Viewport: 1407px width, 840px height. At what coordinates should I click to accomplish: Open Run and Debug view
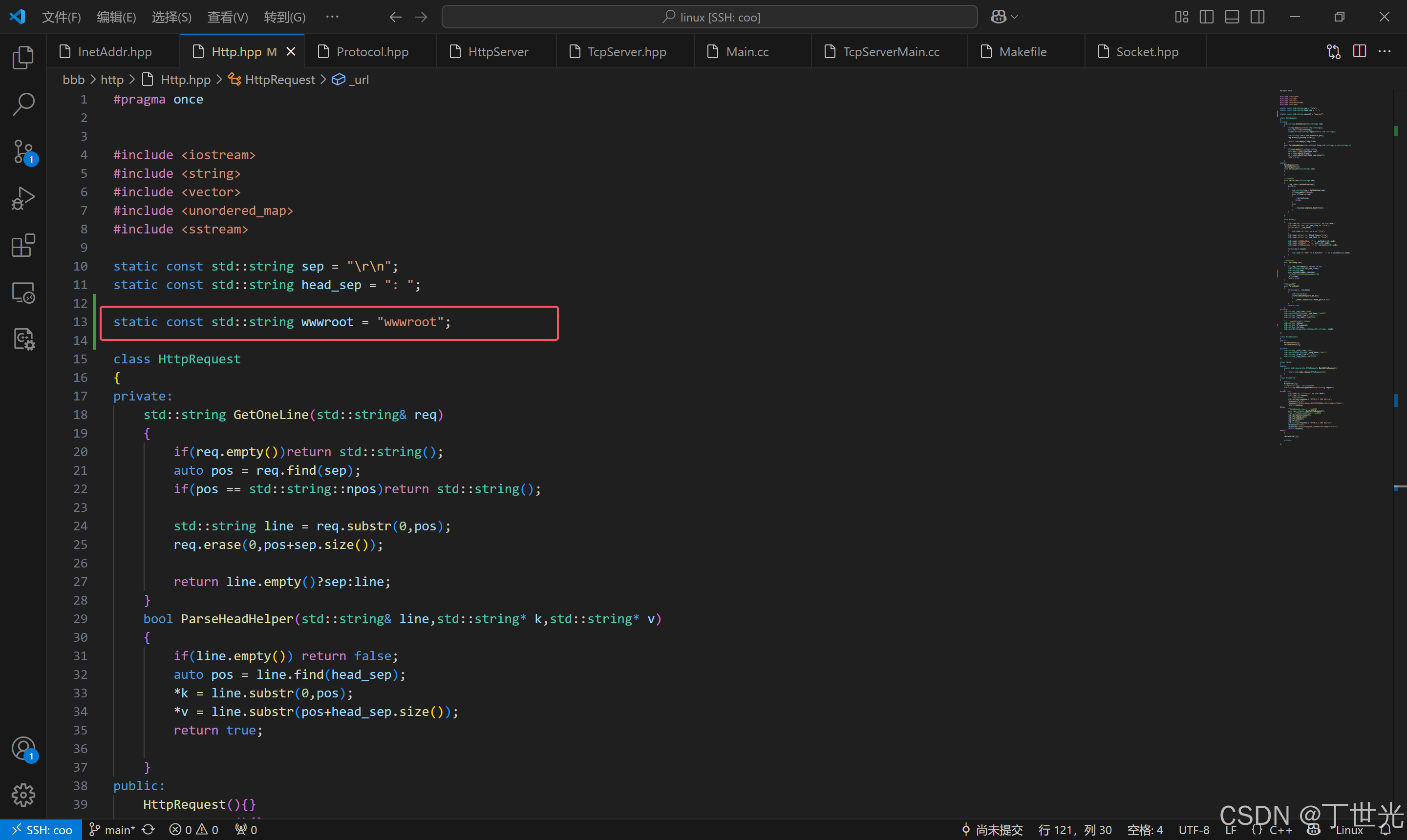coord(22,199)
